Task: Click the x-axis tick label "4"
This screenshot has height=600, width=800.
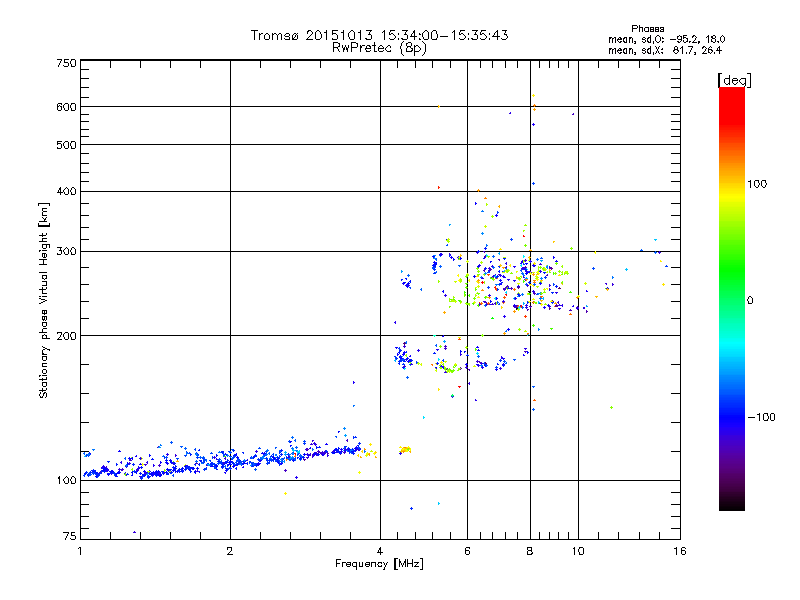Action: (x=380, y=551)
